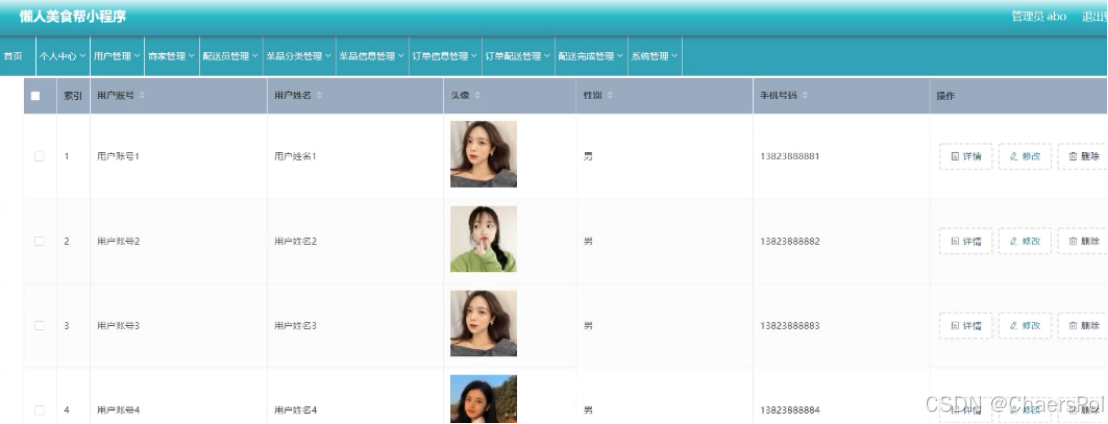The height and width of the screenshot is (424, 1108).
Task: Click 修改 for 用户账号1
Action: pyautogui.click(x=1025, y=156)
